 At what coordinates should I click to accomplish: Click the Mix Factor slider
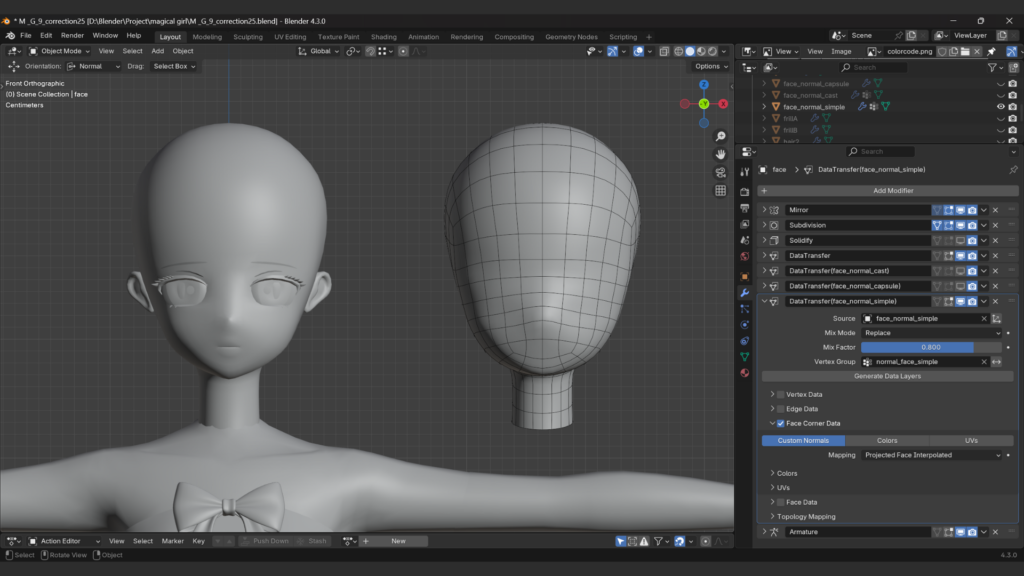931,347
